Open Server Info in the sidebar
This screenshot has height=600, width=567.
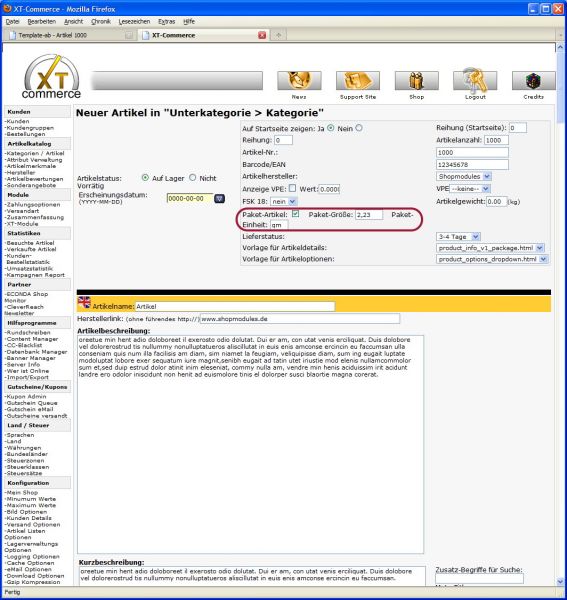point(23,364)
